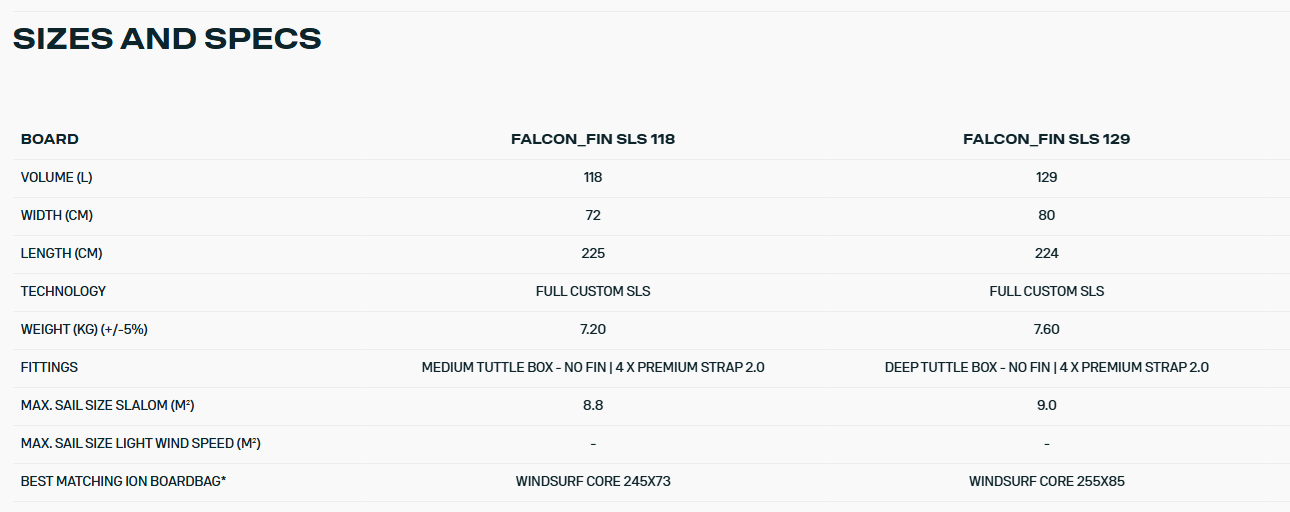Click the TECHNOLOGY row label

63,291
